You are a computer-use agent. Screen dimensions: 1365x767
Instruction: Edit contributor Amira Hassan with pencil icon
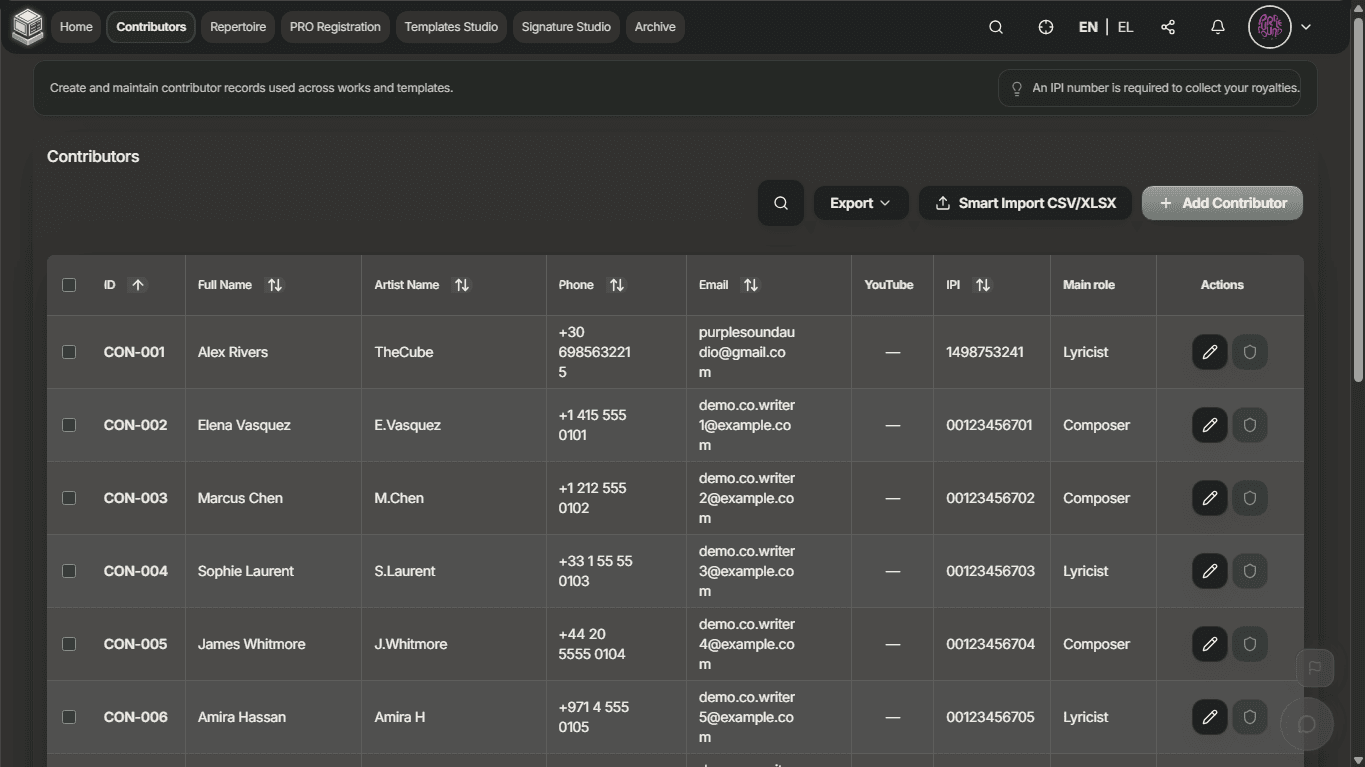tap(1210, 717)
